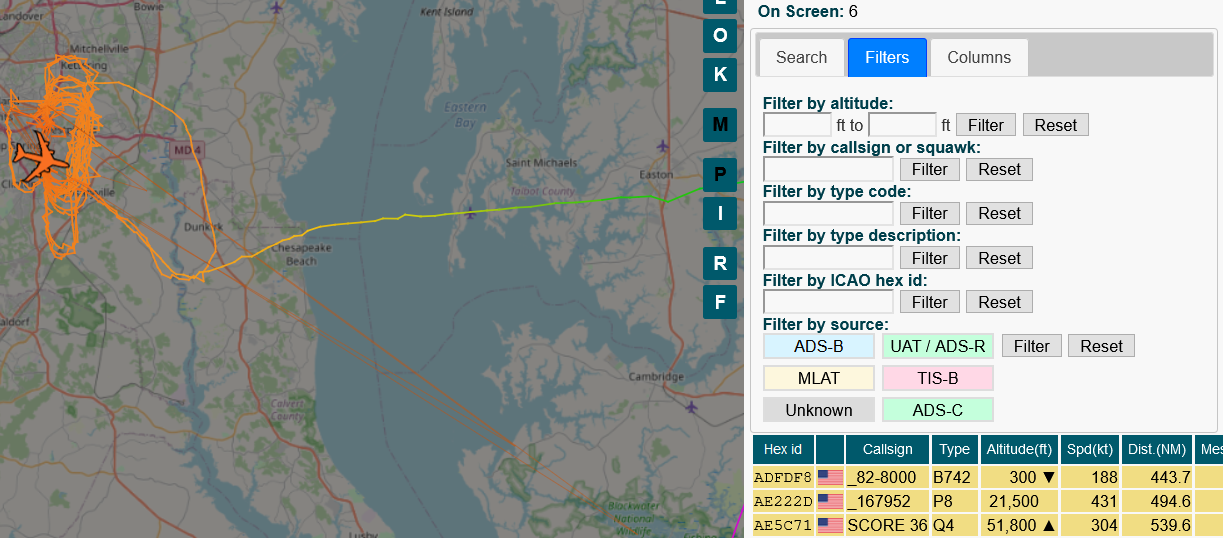Toggle the ADS-C source filter

pos(938,410)
